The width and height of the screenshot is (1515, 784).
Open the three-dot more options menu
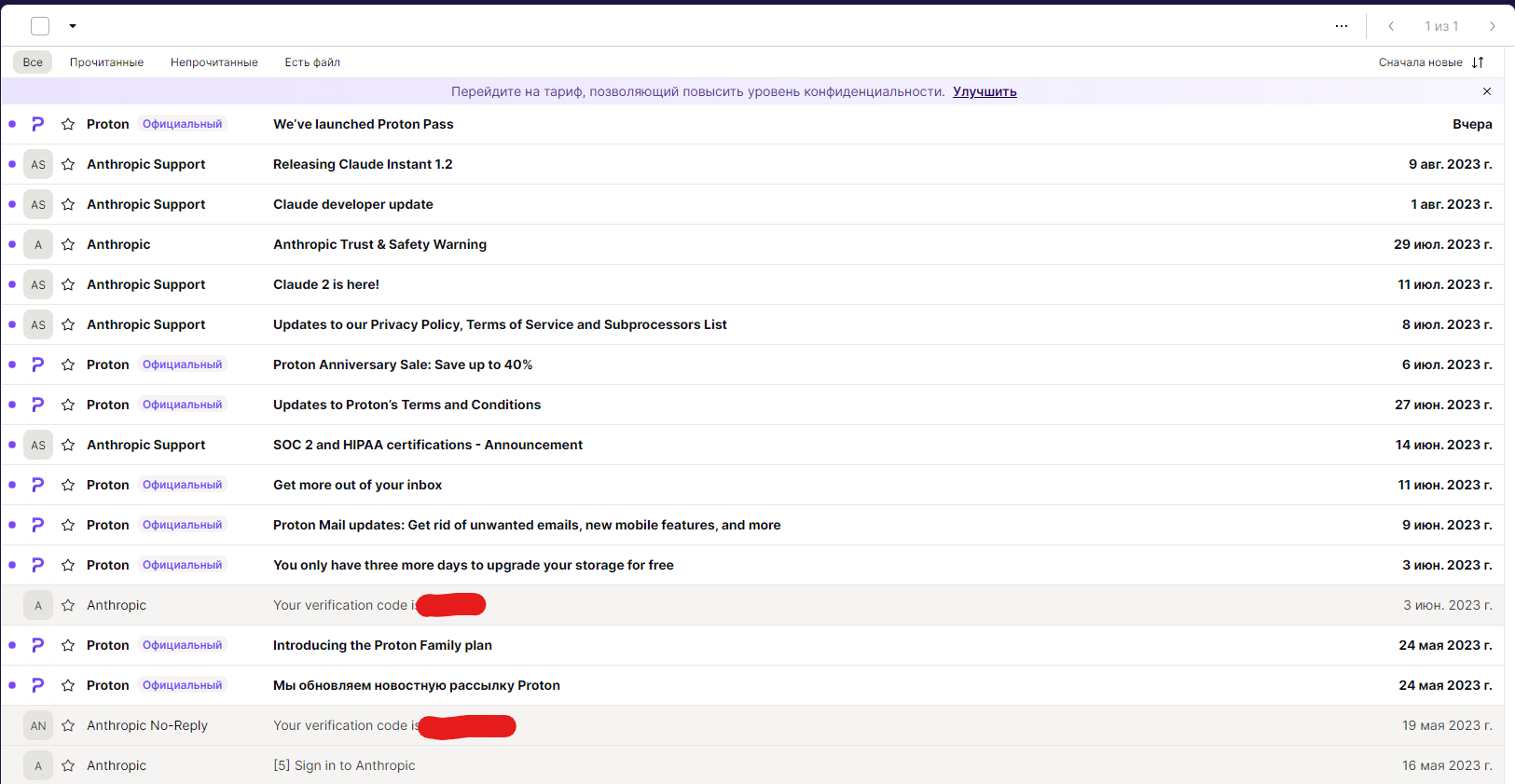[x=1341, y=26]
